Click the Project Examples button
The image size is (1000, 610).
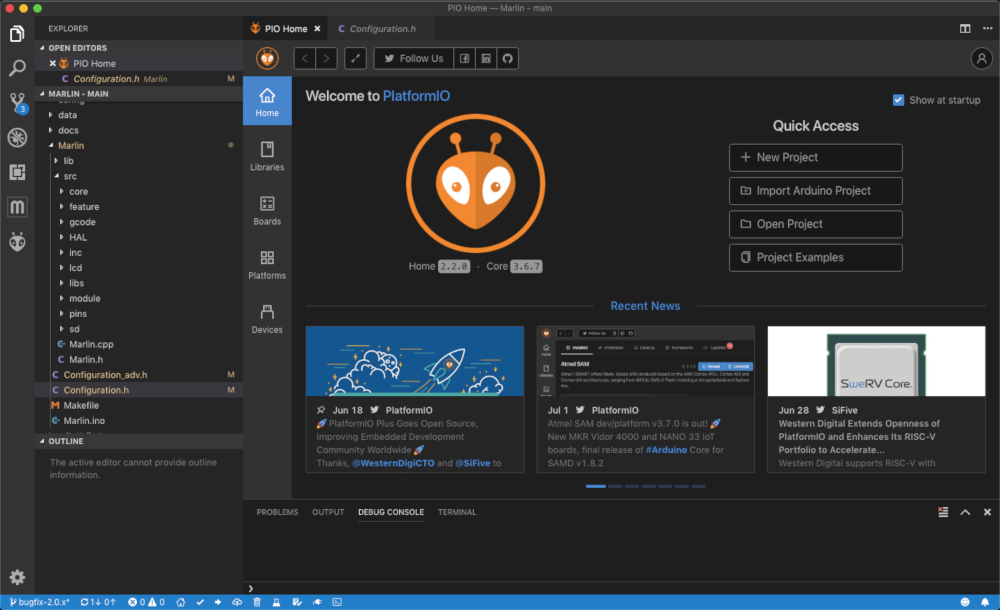click(x=816, y=258)
